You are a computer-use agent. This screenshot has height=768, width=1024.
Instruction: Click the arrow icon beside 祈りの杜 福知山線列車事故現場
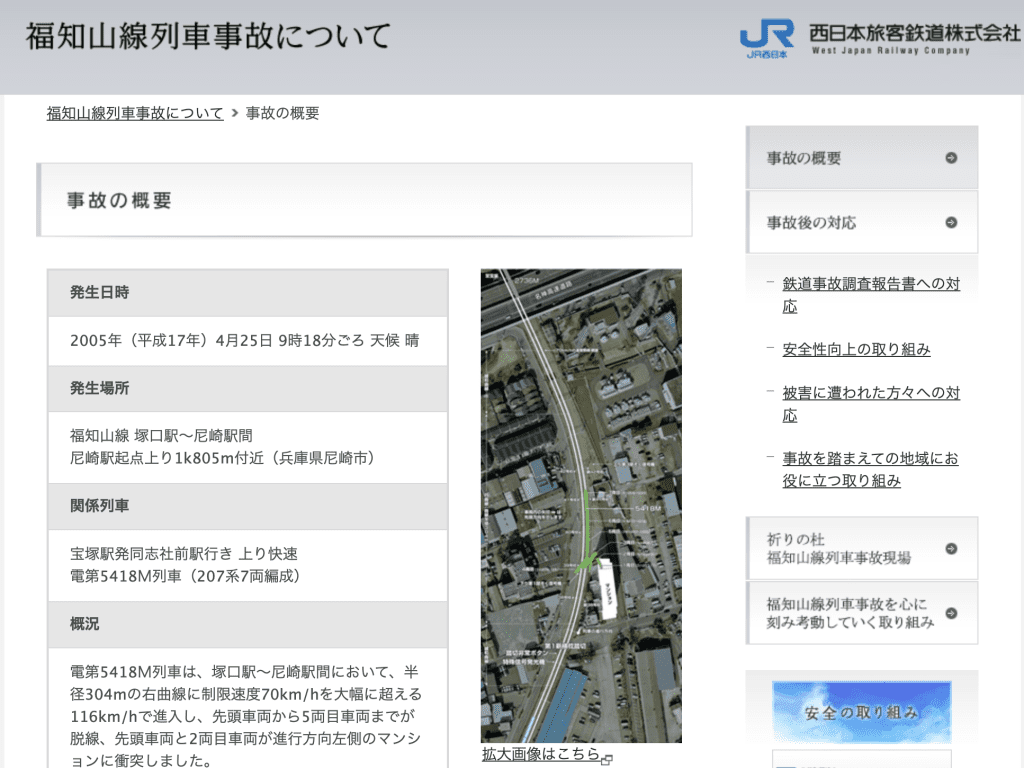tap(951, 548)
